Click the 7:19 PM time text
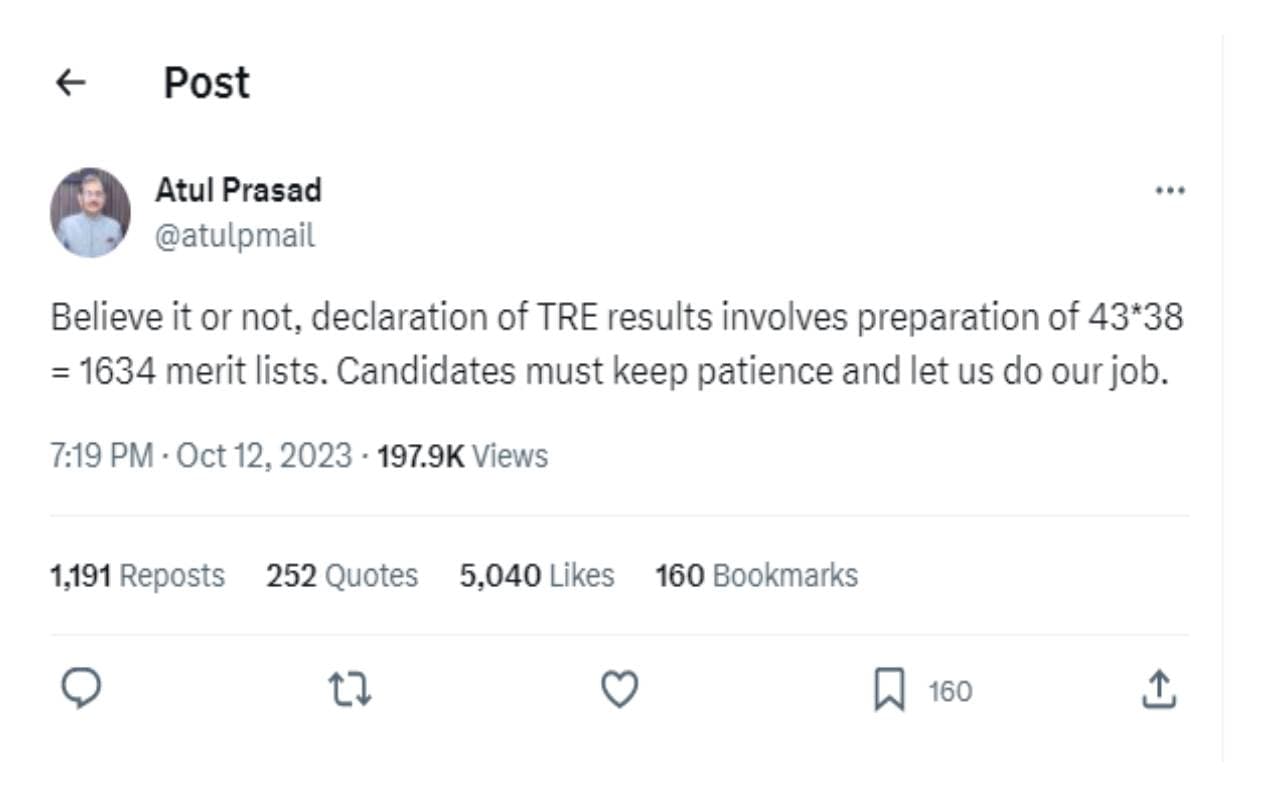The height and width of the screenshot is (800, 1280). (101, 456)
